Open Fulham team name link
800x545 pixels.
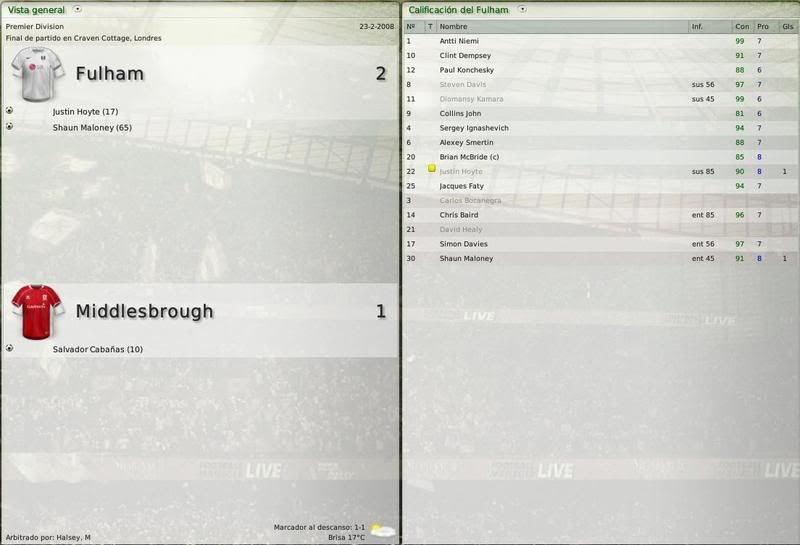[x=110, y=74]
